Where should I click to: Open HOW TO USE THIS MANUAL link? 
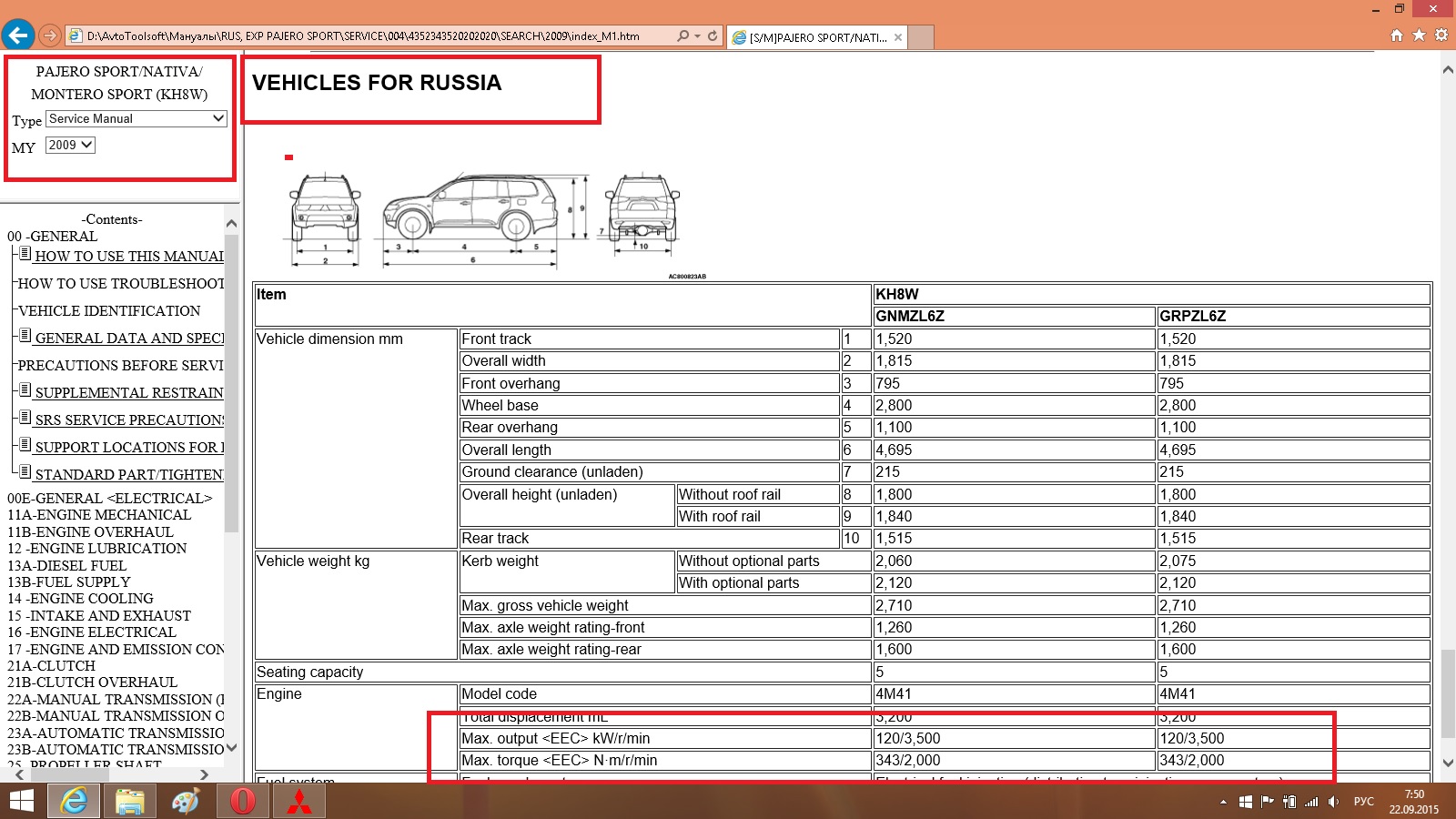tap(128, 257)
